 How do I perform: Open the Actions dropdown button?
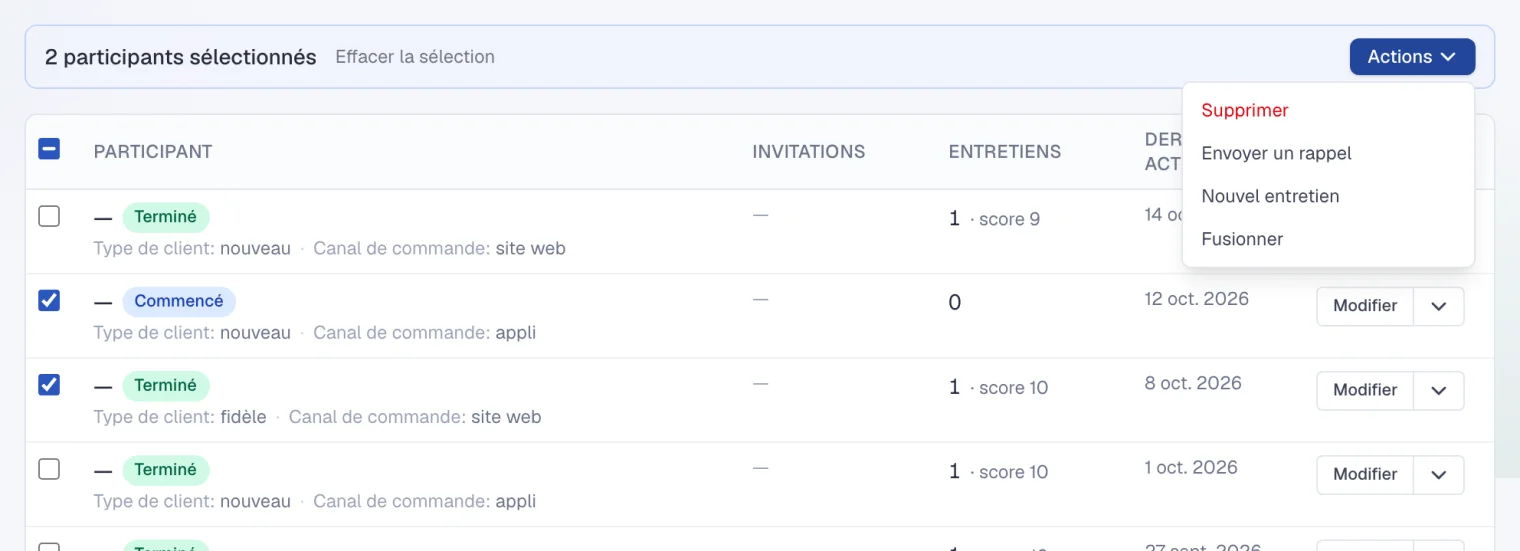1412,57
